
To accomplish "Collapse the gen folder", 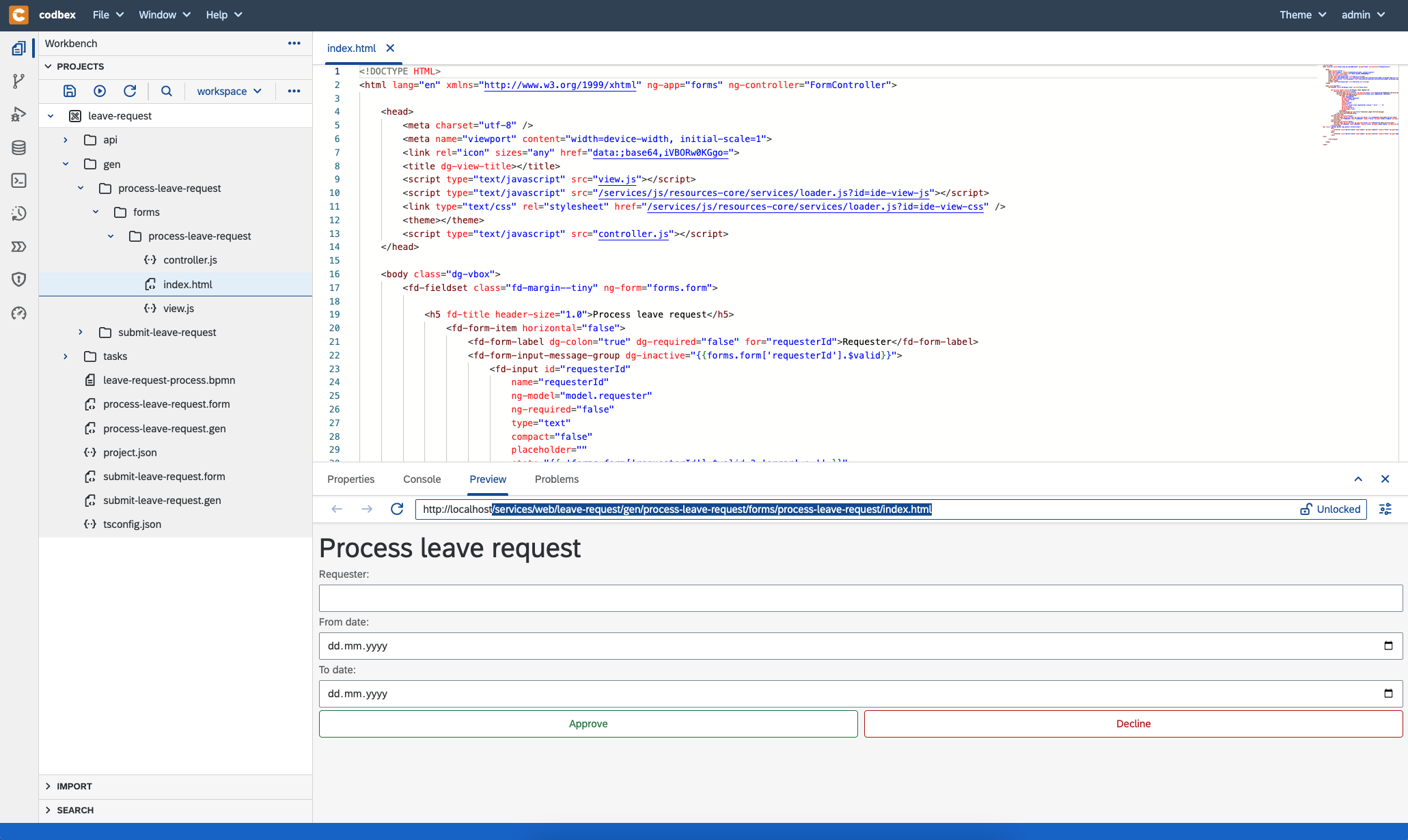I will tap(66, 164).
